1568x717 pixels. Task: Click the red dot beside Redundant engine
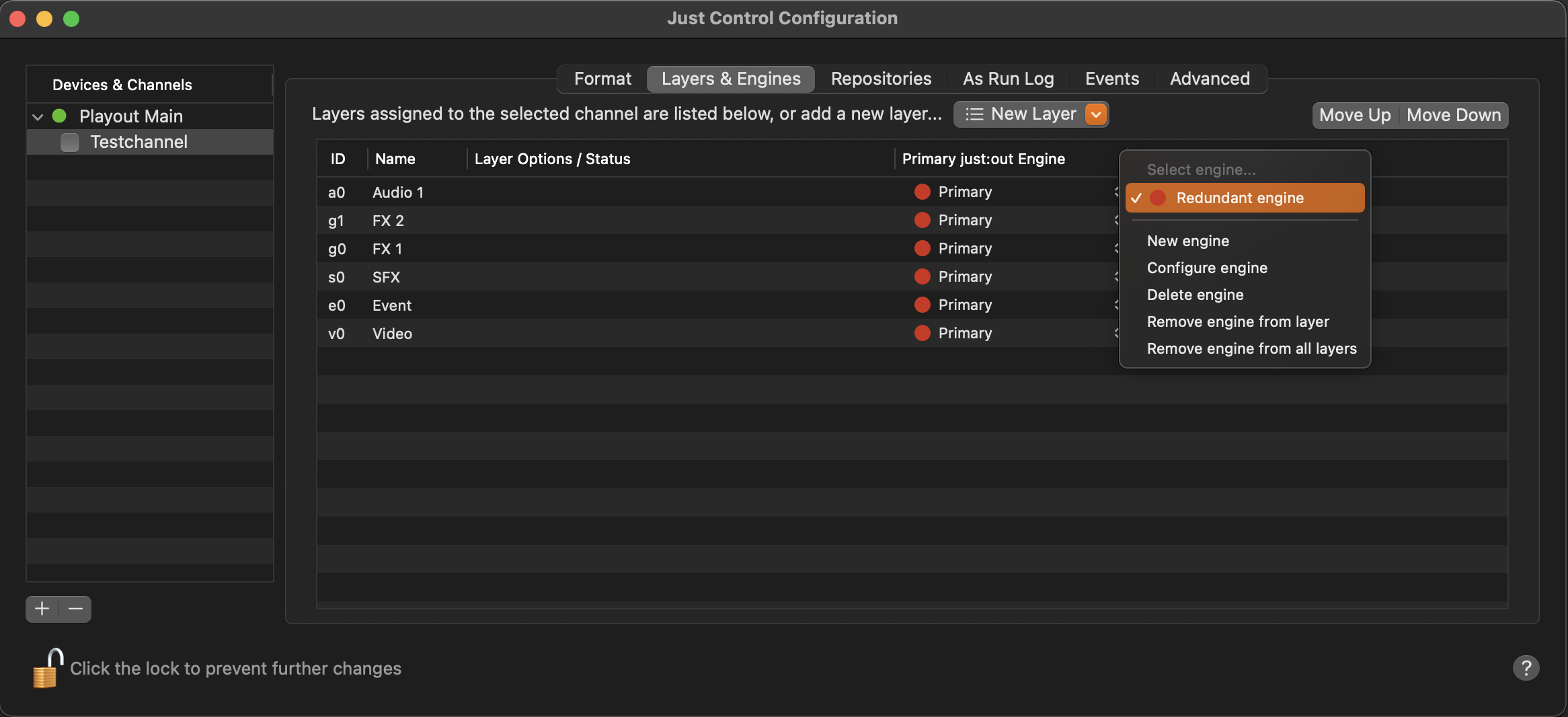pos(1158,198)
